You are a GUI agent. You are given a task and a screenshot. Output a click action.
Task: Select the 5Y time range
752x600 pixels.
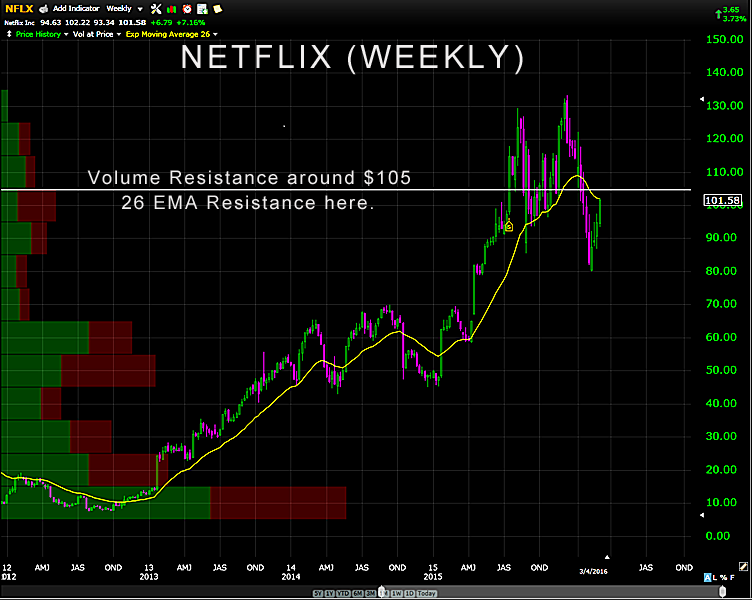pos(318,593)
